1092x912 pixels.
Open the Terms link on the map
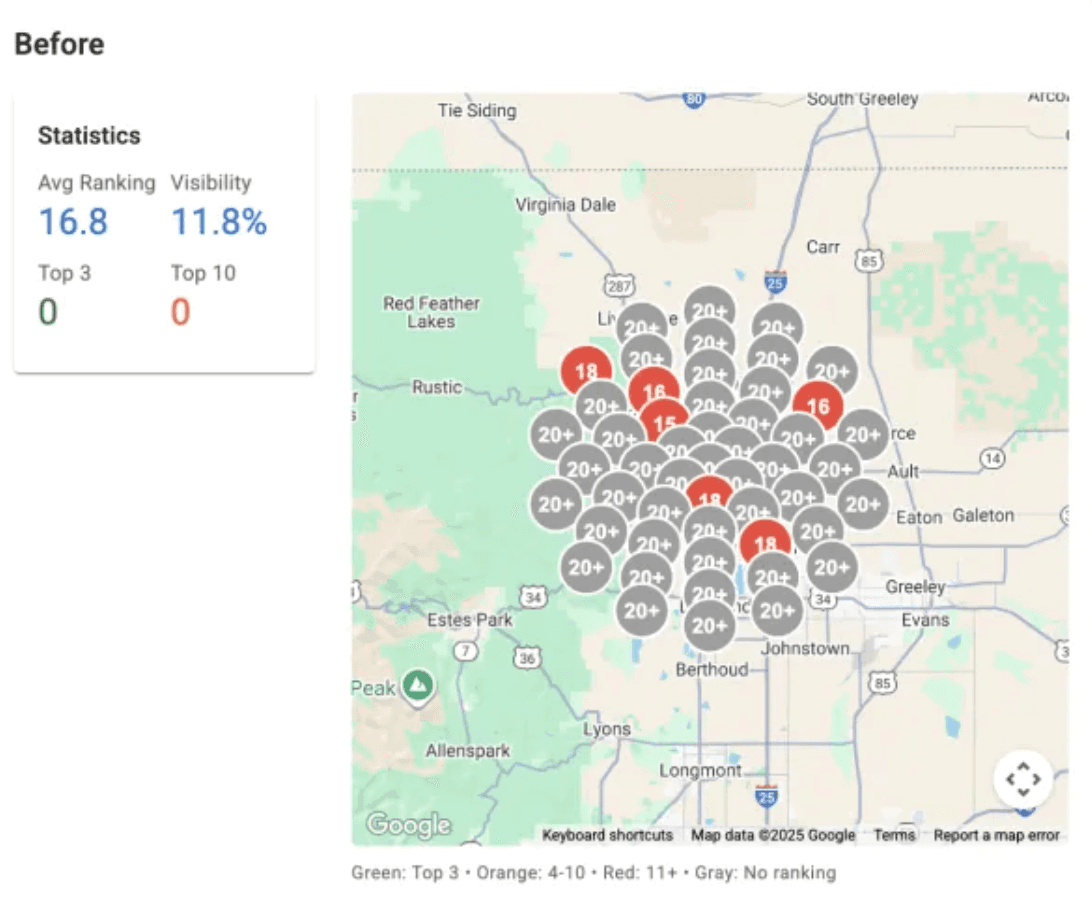coord(894,835)
